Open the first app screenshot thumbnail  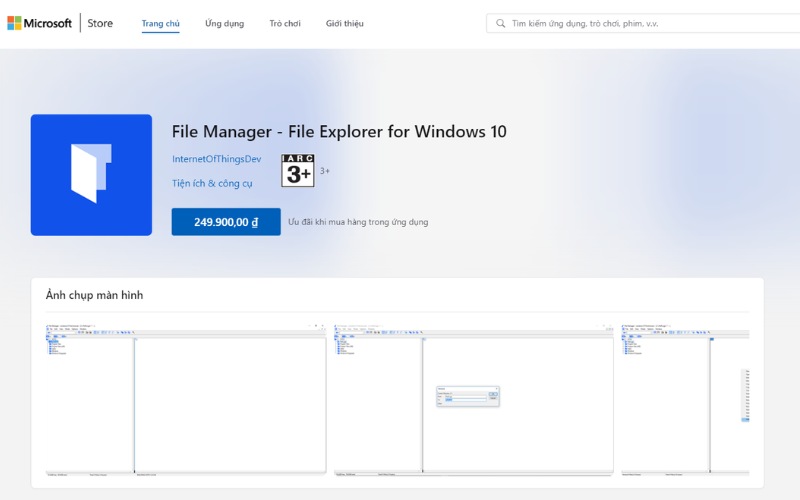point(186,398)
